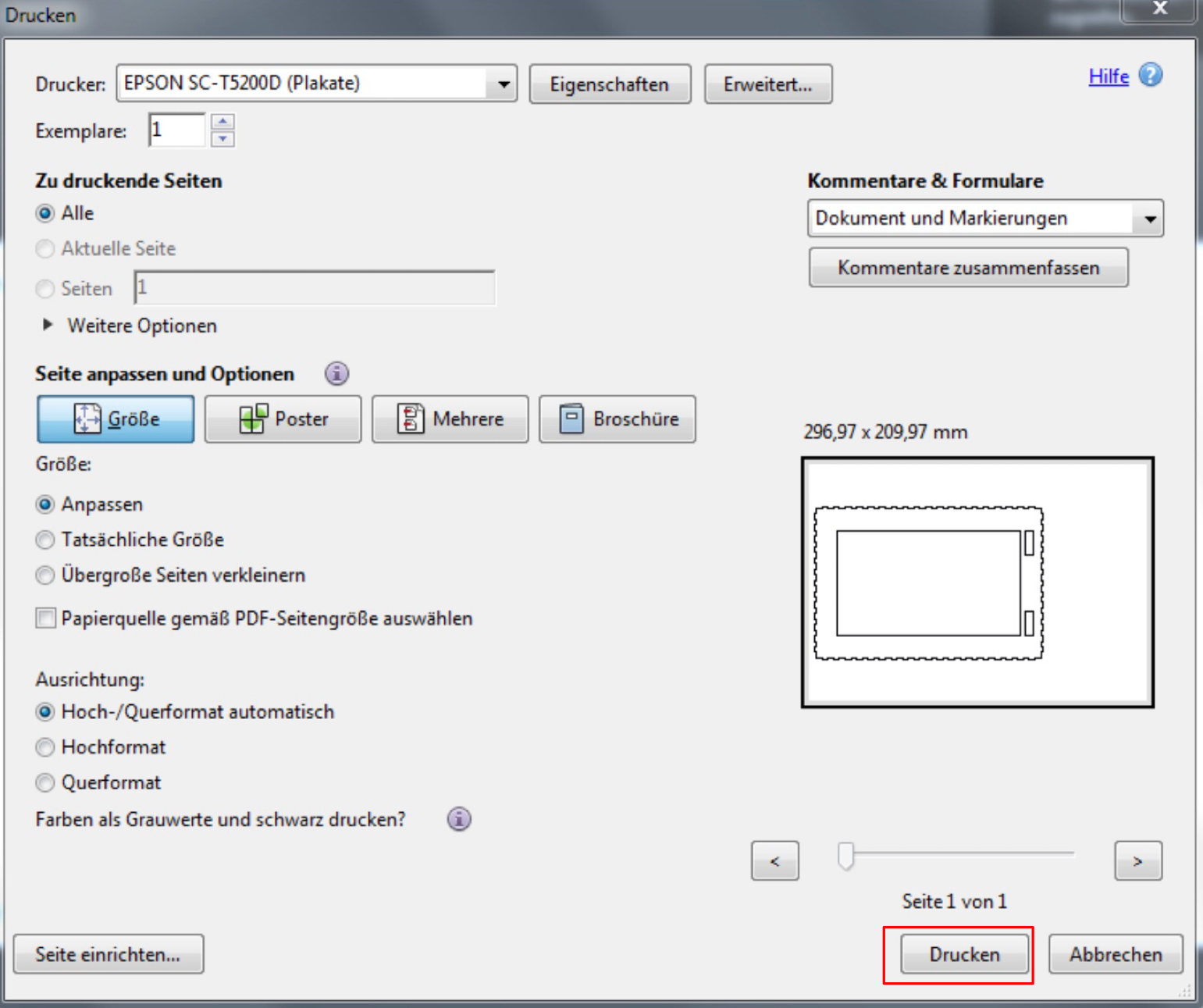Open the Hilfe help link
1203x1008 pixels.
(1109, 77)
